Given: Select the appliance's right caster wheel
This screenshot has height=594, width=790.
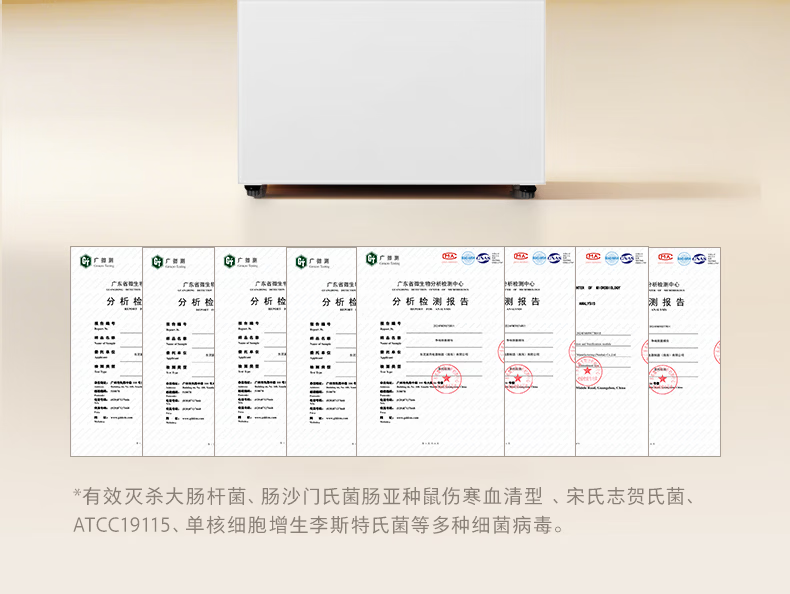Looking at the screenshot, I should [x=531, y=188].
